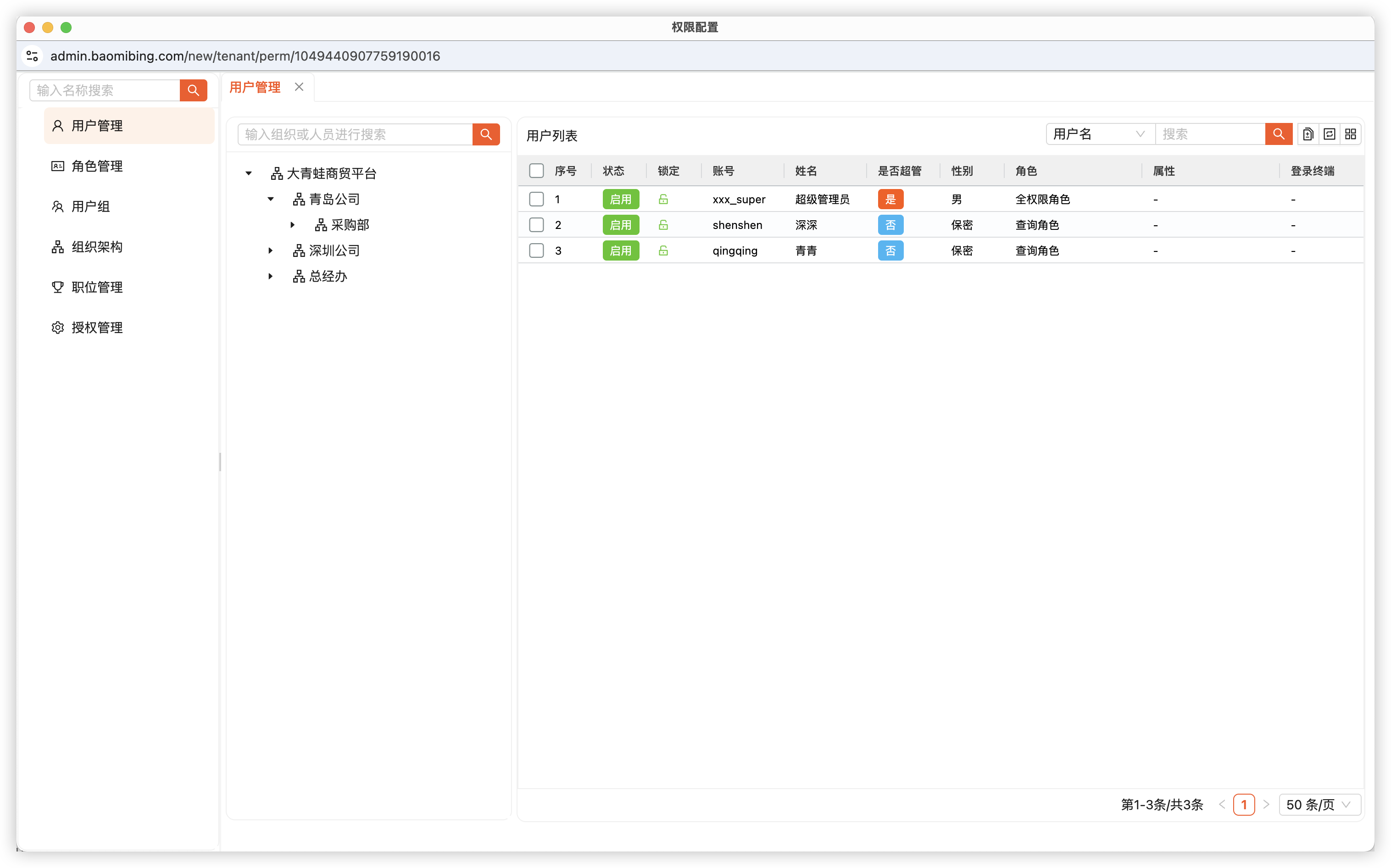Open 角色管理 in the sidebar menu
Image resolution: width=1391 pixels, height=868 pixels.
point(97,167)
